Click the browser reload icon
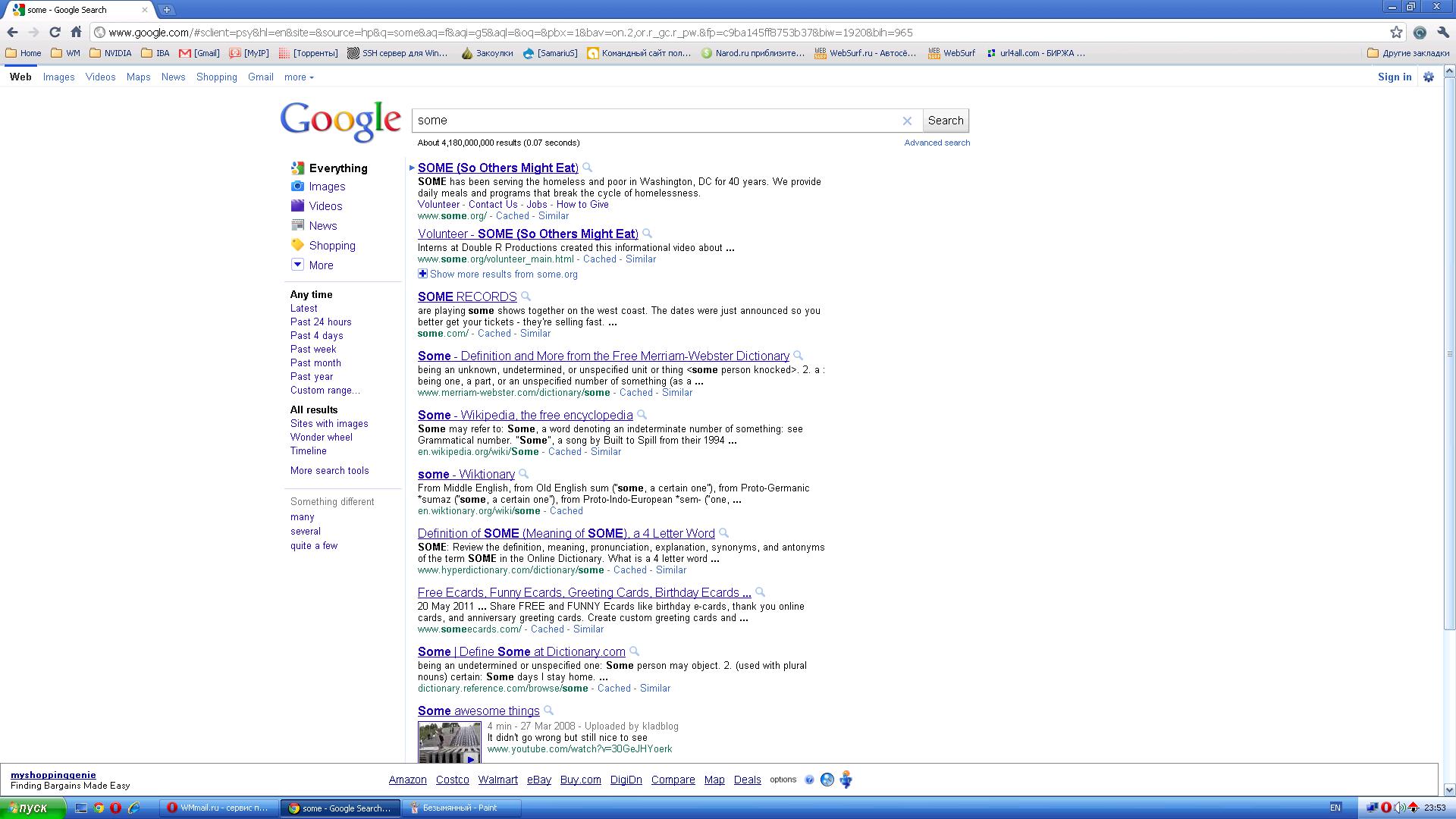Image resolution: width=1456 pixels, height=819 pixels. 55,32
